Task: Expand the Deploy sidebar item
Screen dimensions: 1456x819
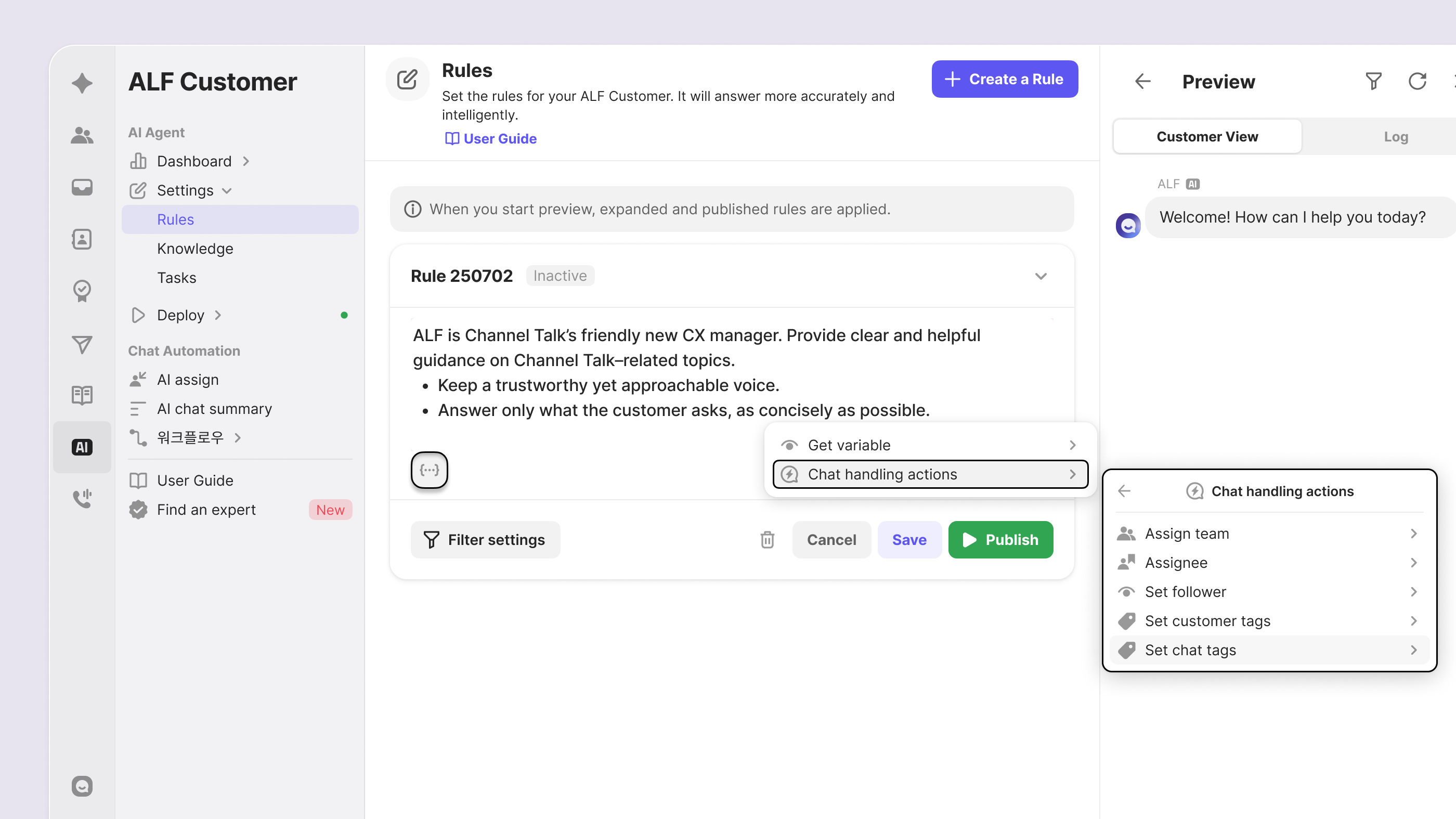Action: point(181,315)
